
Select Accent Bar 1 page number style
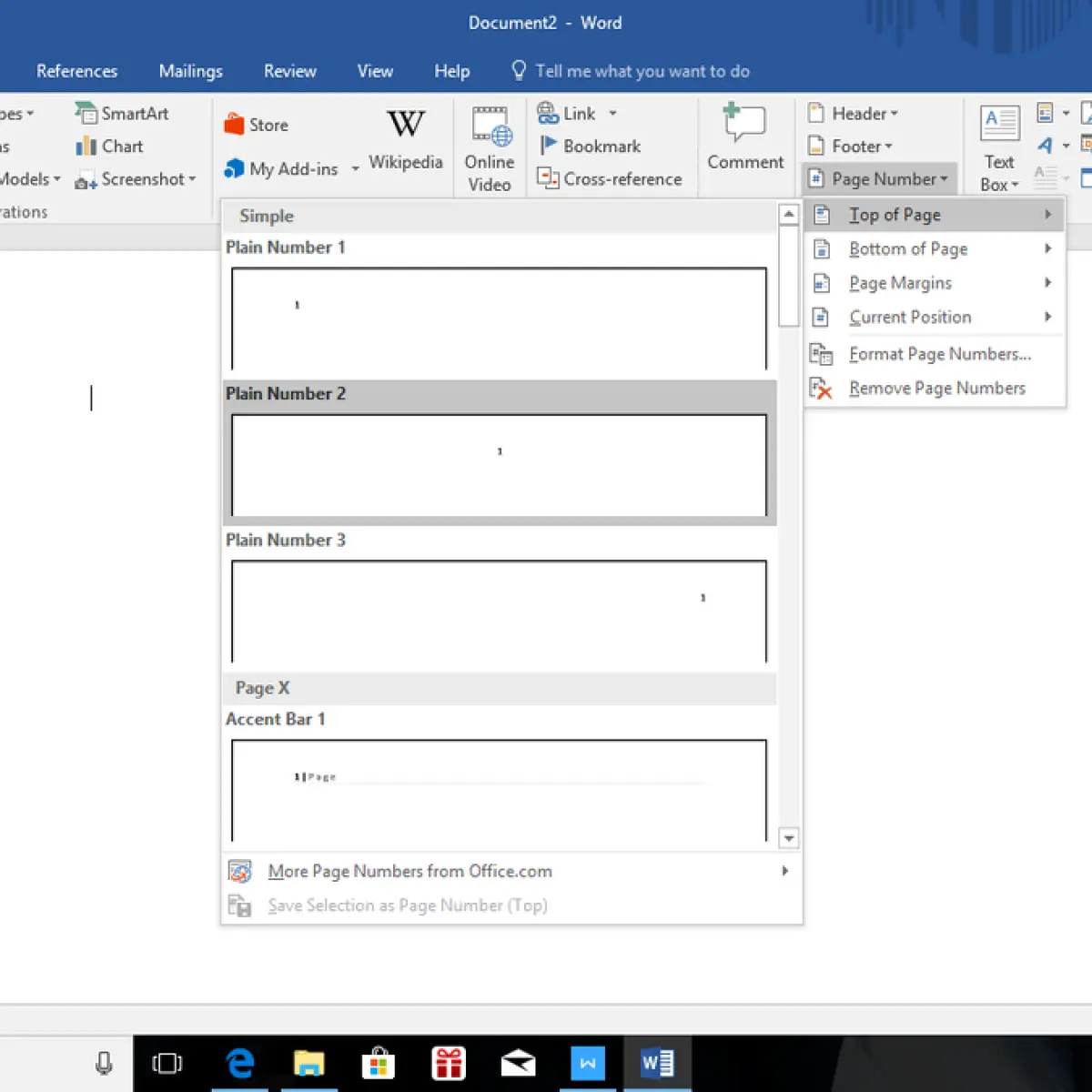pos(499,790)
